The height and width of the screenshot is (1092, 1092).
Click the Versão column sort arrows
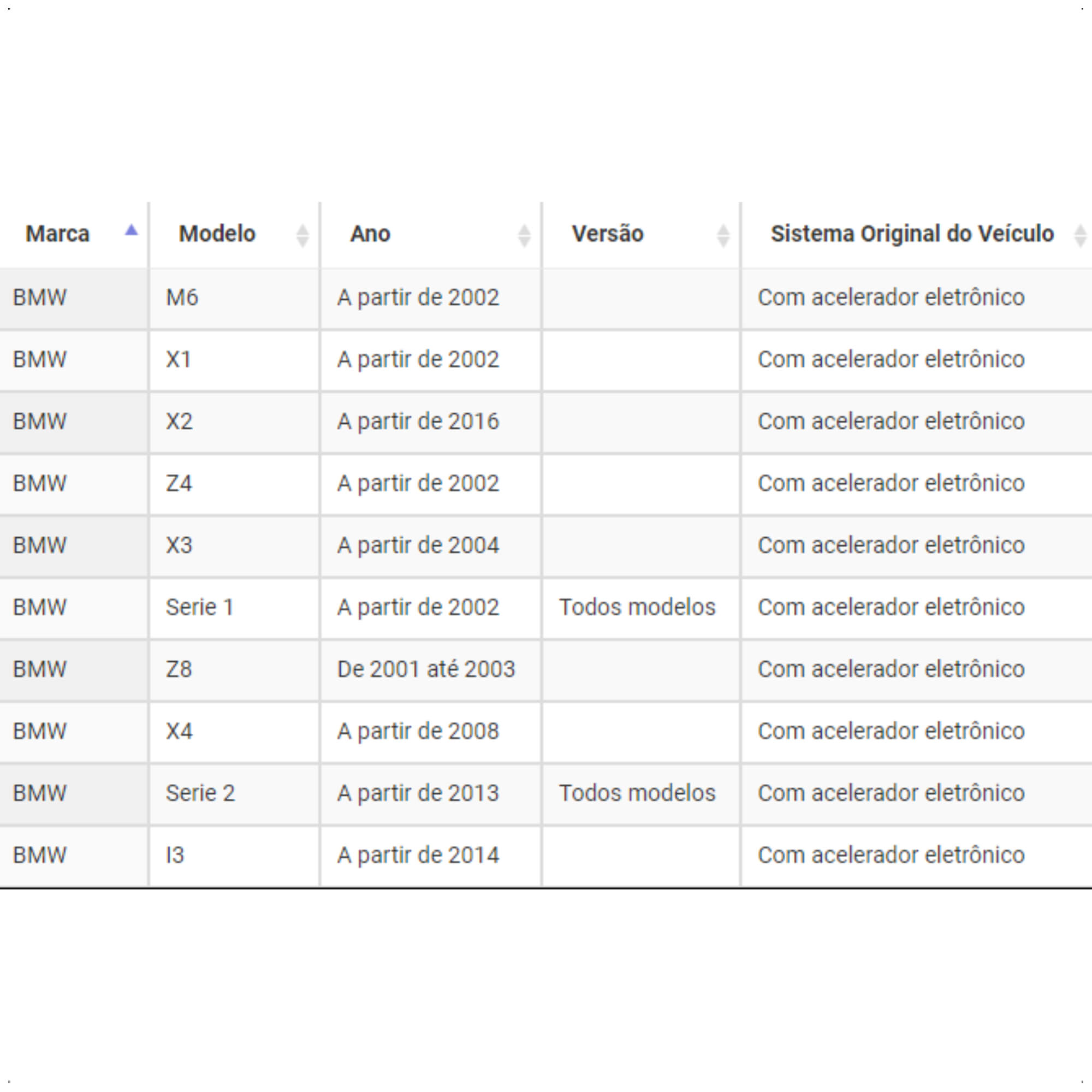point(723,236)
